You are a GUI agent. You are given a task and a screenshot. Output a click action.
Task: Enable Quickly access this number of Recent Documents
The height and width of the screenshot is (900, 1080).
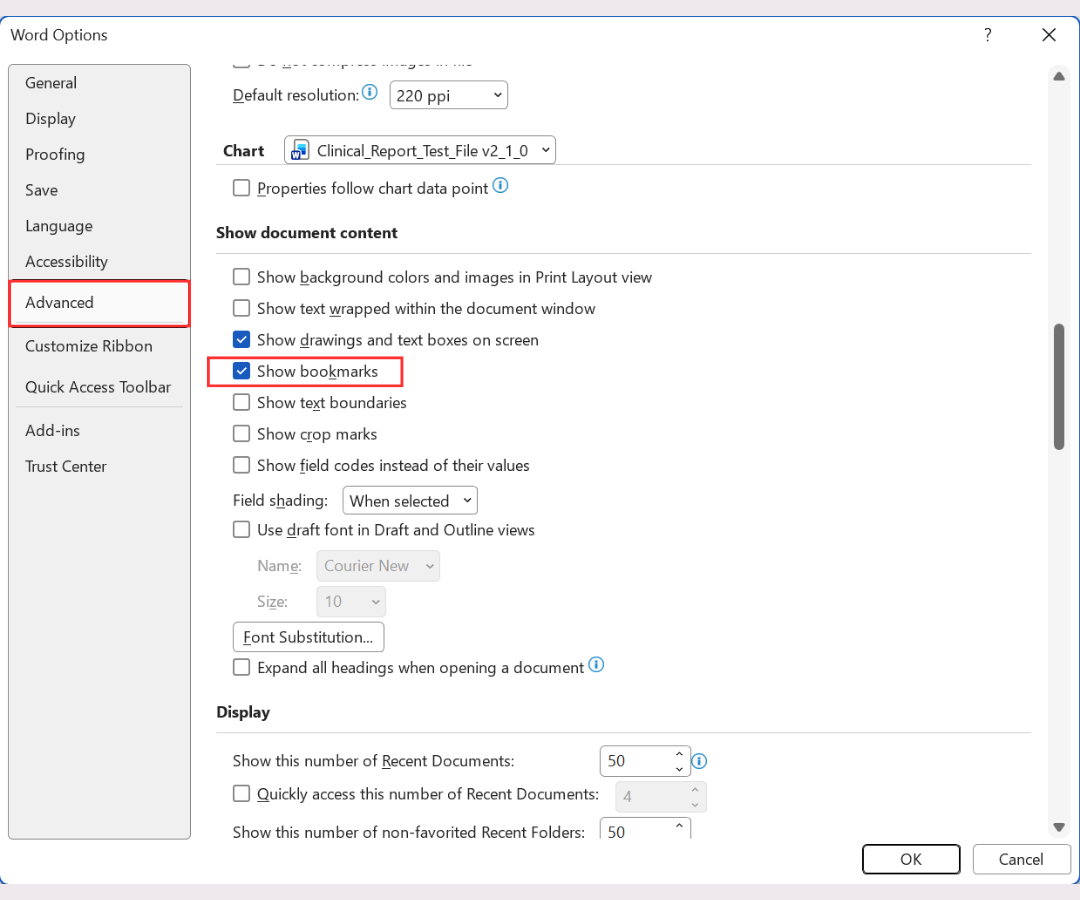(241, 794)
